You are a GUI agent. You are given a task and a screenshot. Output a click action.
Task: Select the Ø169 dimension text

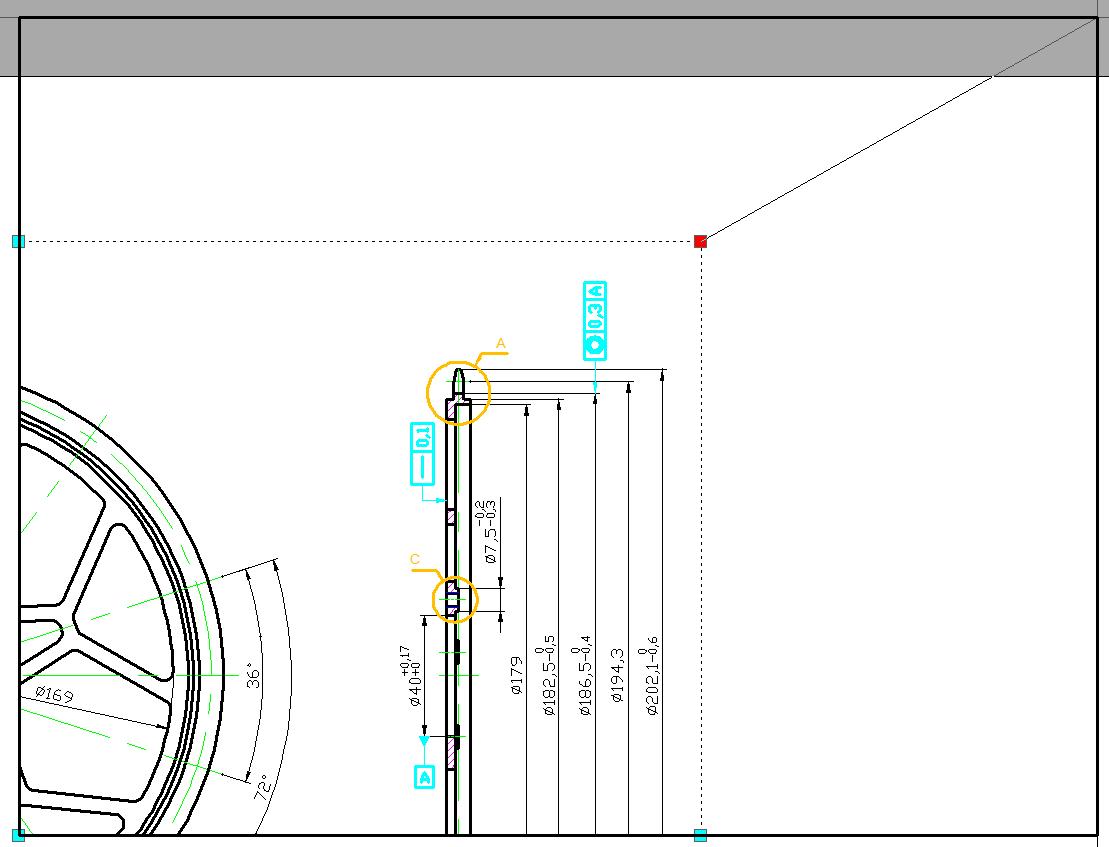point(54,694)
